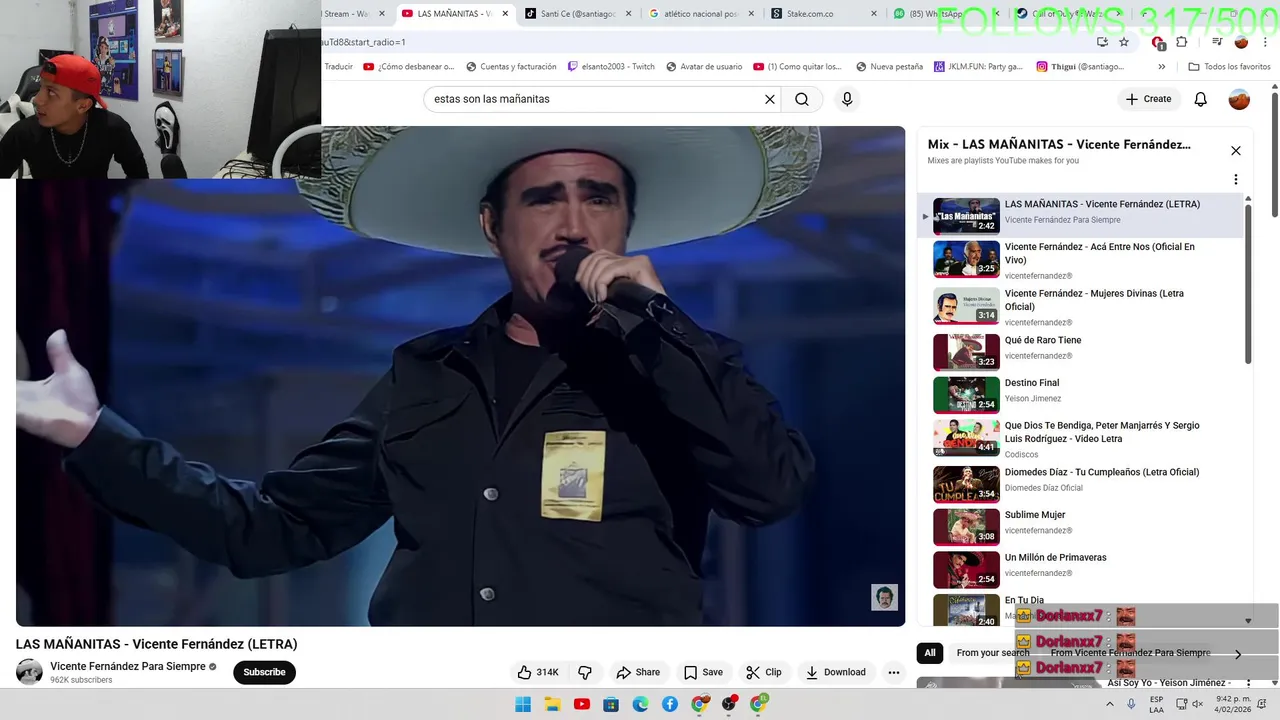Dislike the Las Mañanitas video
This screenshot has height=720, width=1280.
(586, 672)
